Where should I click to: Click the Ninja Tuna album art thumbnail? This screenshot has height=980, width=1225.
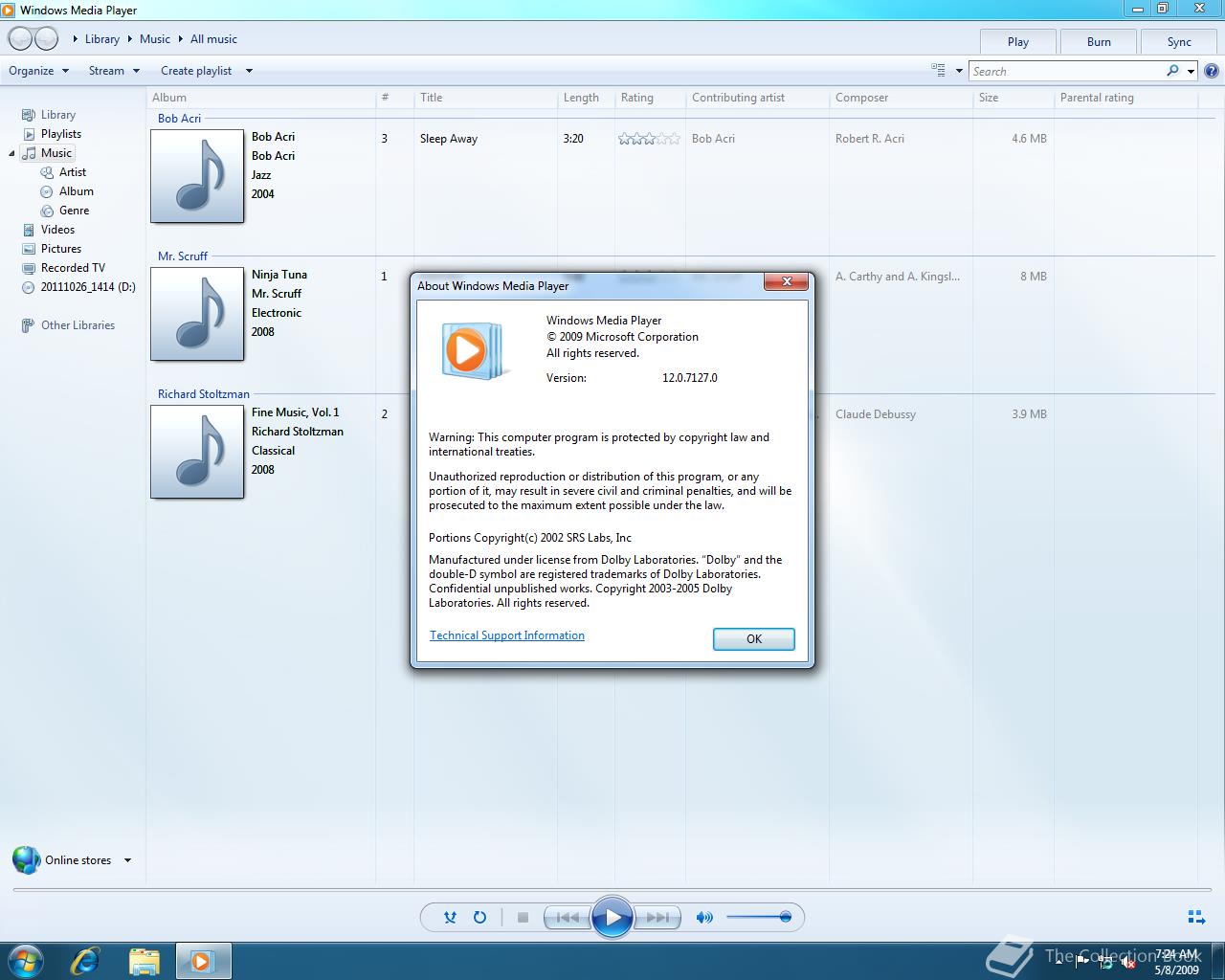pyautogui.click(x=197, y=314)
